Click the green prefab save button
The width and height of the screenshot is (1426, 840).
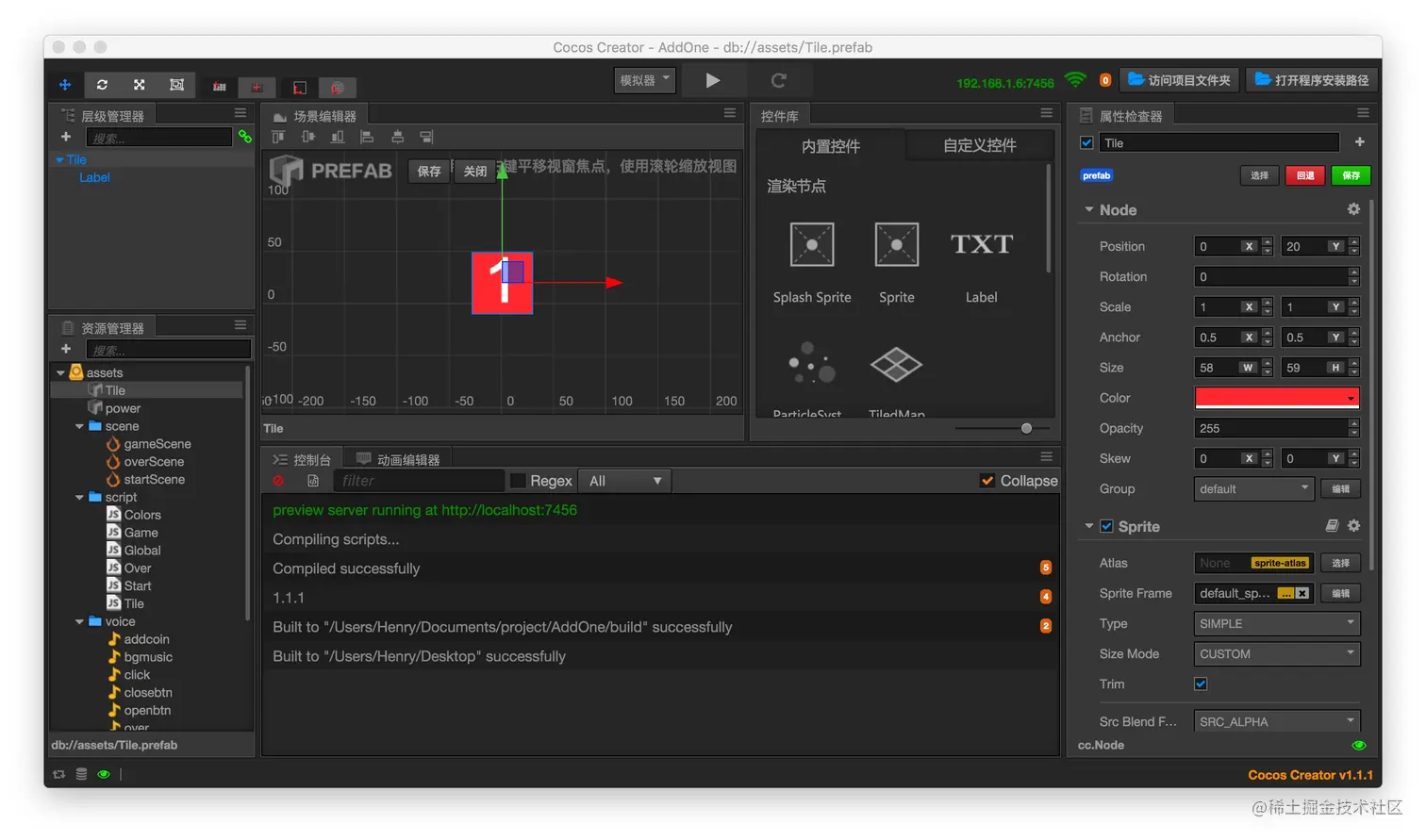pyautogui.click(x=1351, y=175)
